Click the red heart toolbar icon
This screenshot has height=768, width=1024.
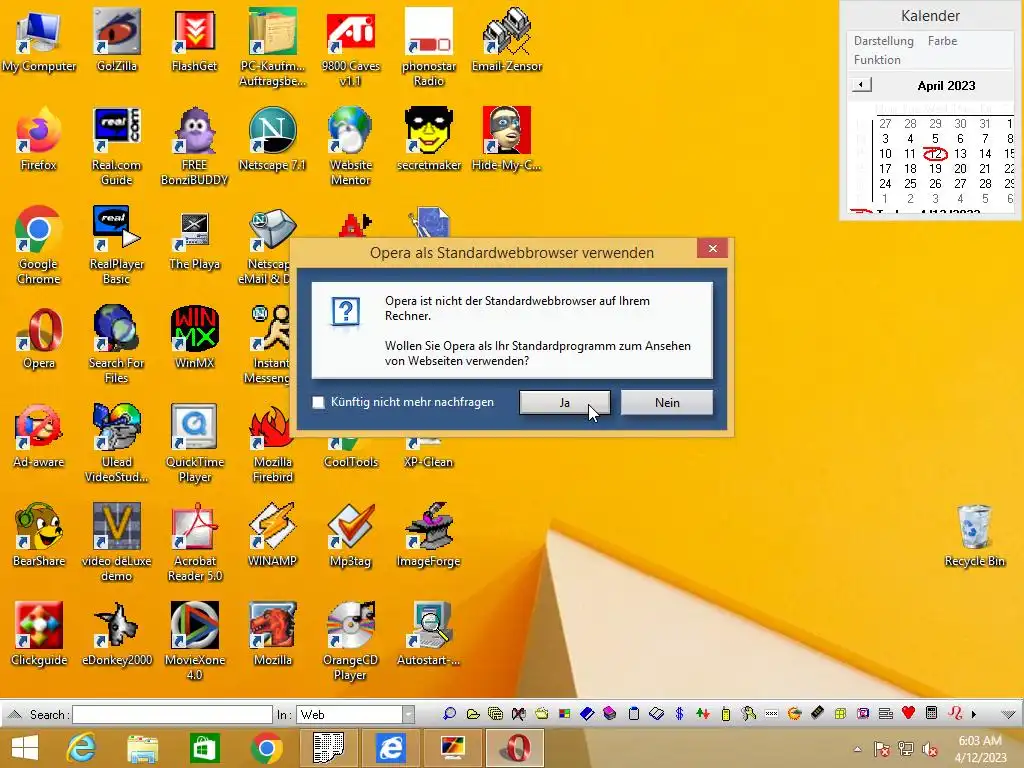click(x=908, y=713)
